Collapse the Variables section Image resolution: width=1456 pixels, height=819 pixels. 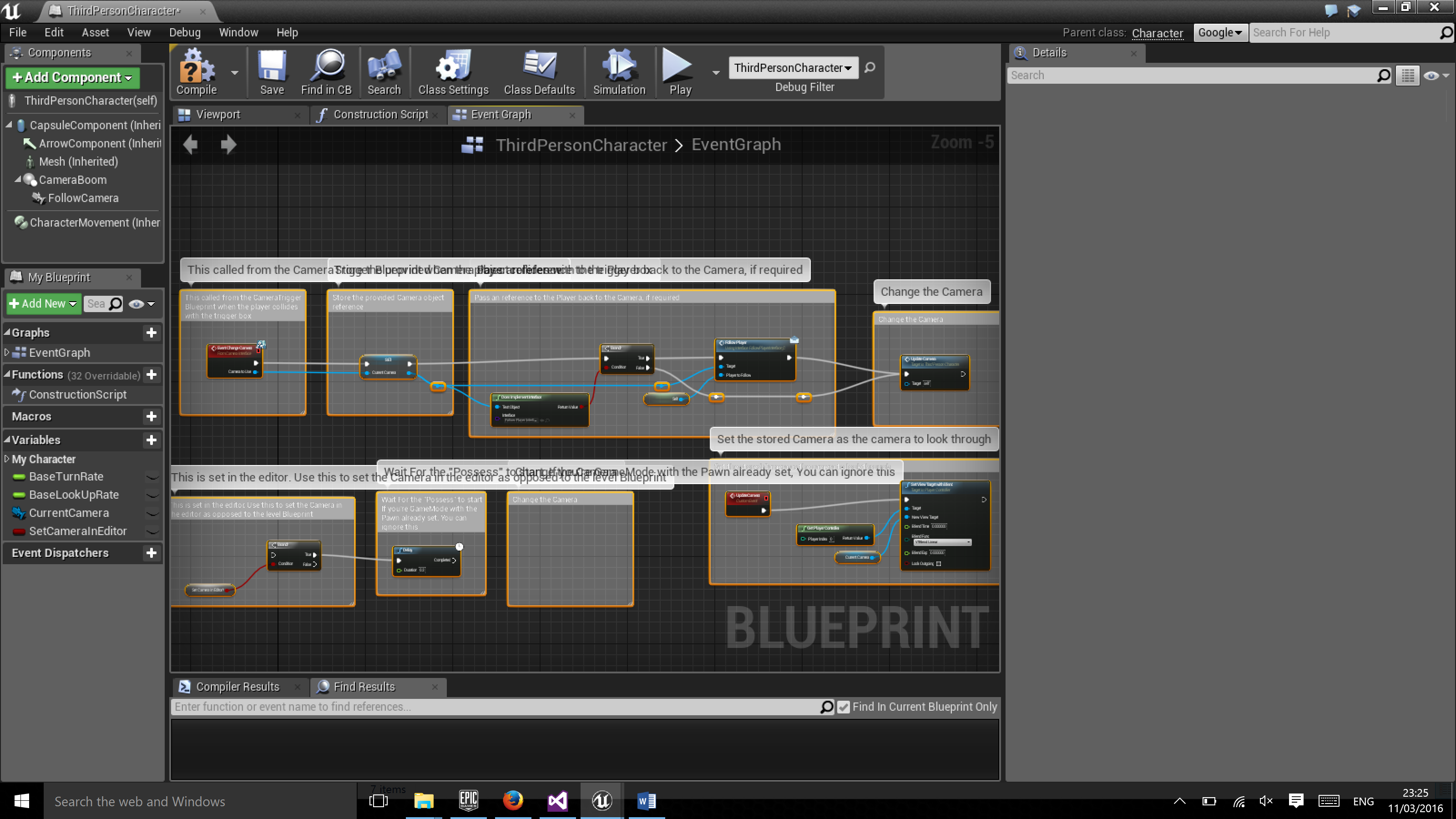[x=7, y=439]
